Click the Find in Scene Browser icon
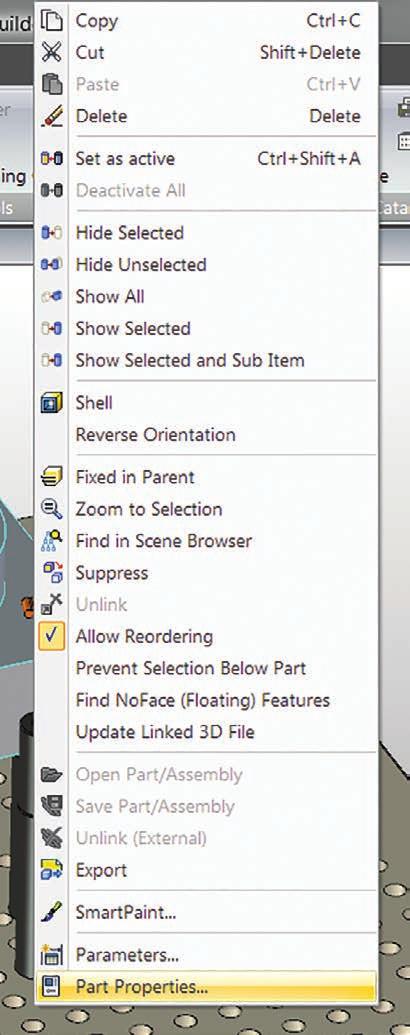 51,541
